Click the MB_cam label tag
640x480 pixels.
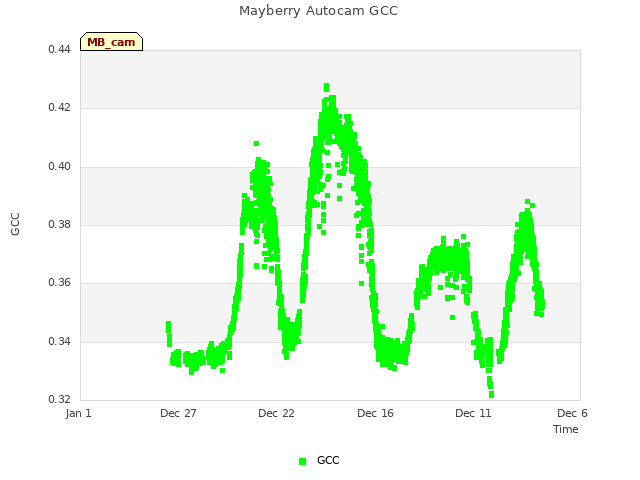(111, 42)
